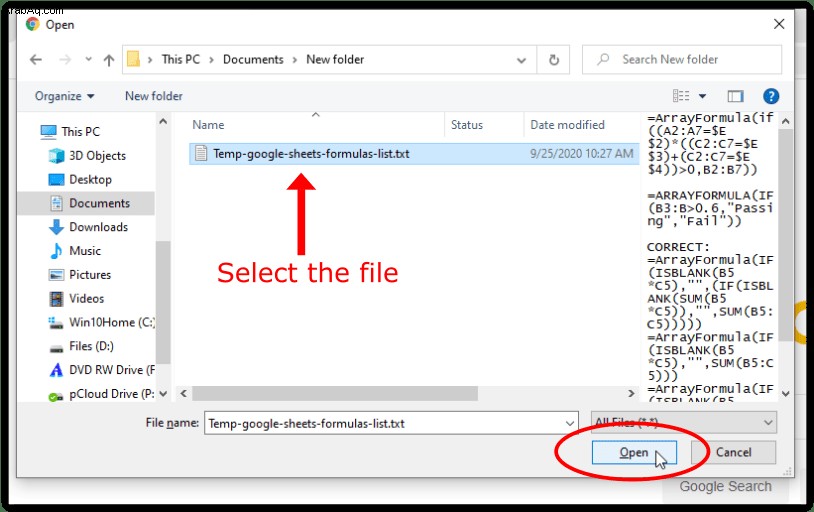Open Desktop in navigation pane
This screenshot has width=814, height=512.
click(x=90, y=180)
